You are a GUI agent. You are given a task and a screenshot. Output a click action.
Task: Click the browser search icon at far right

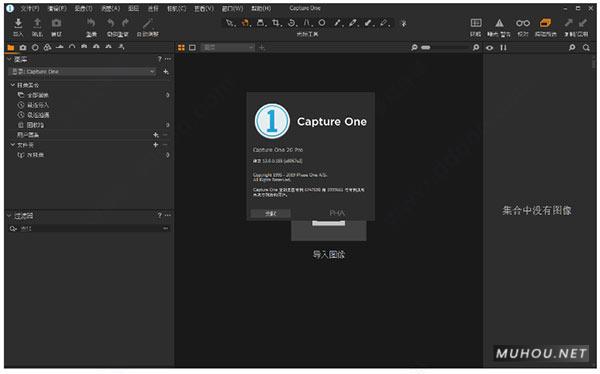tap(586, 47)
